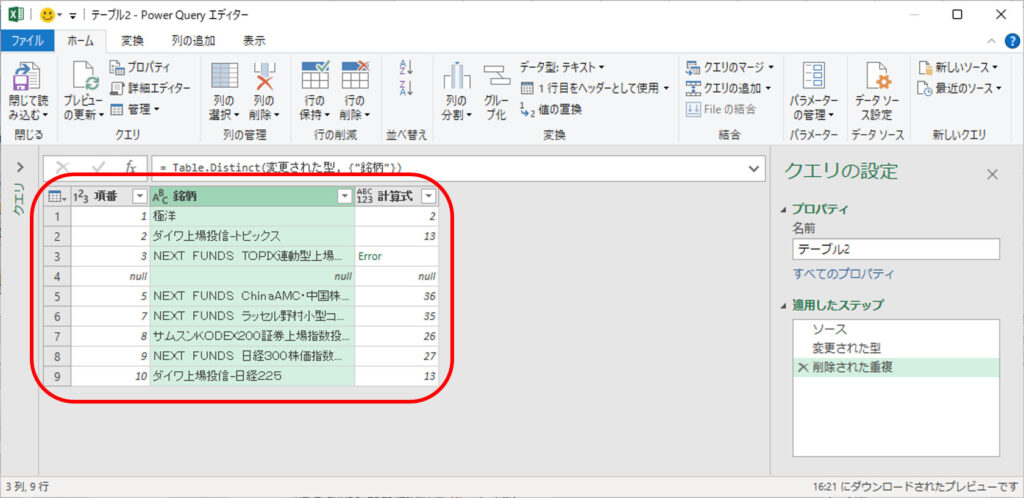
Task: Open Properties (プロパティ) in the Query group
Action: 140,67
